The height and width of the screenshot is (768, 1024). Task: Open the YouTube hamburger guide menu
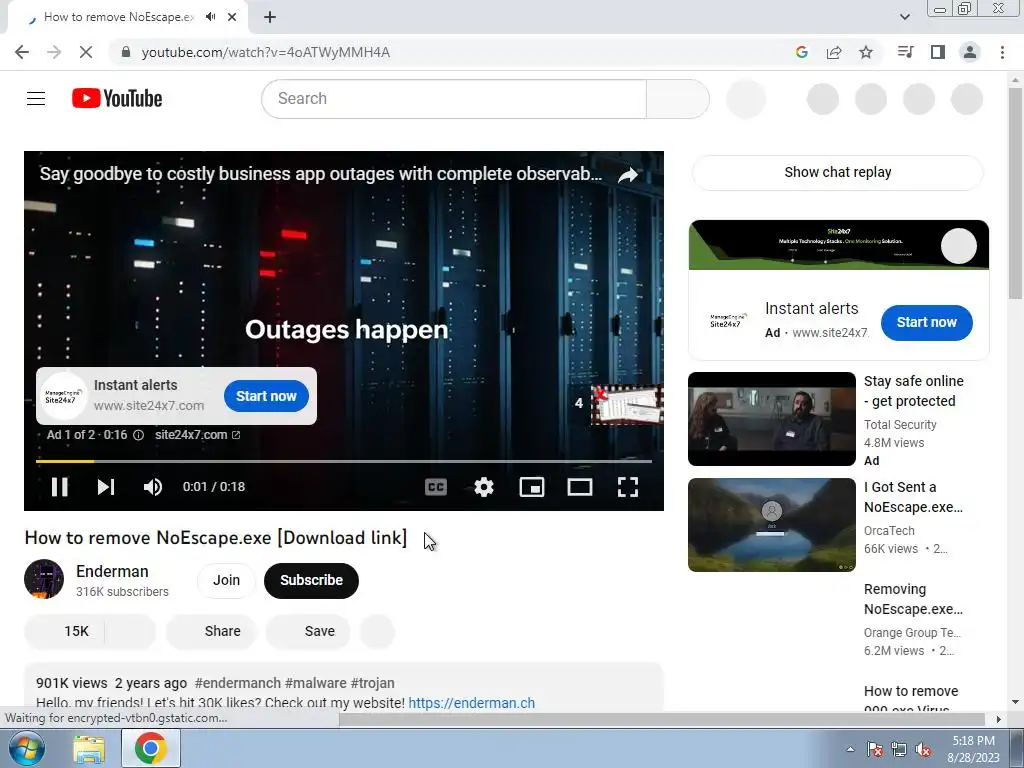[x=36, y=99]
